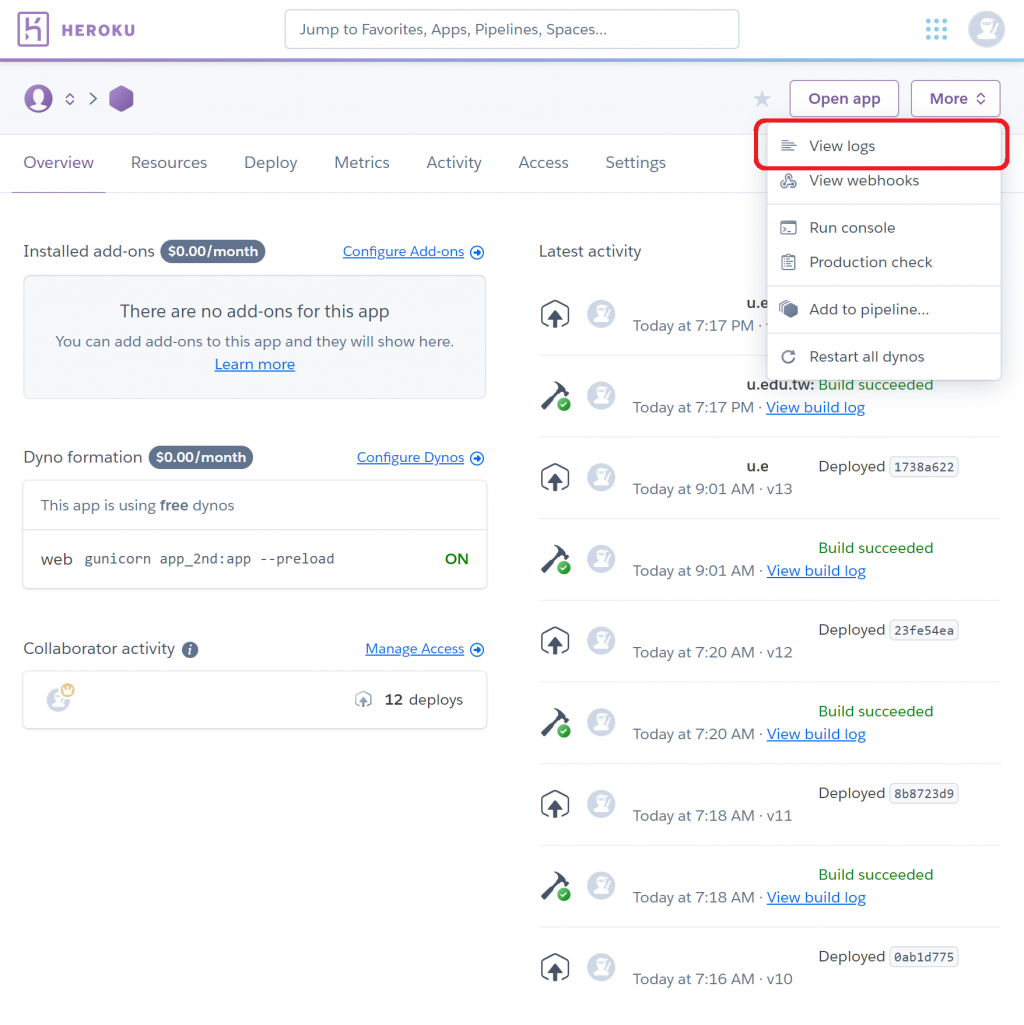Open View build log for 7:18 AM
The width and height of the screenshot is (1024, 1025).
(816, 898)
